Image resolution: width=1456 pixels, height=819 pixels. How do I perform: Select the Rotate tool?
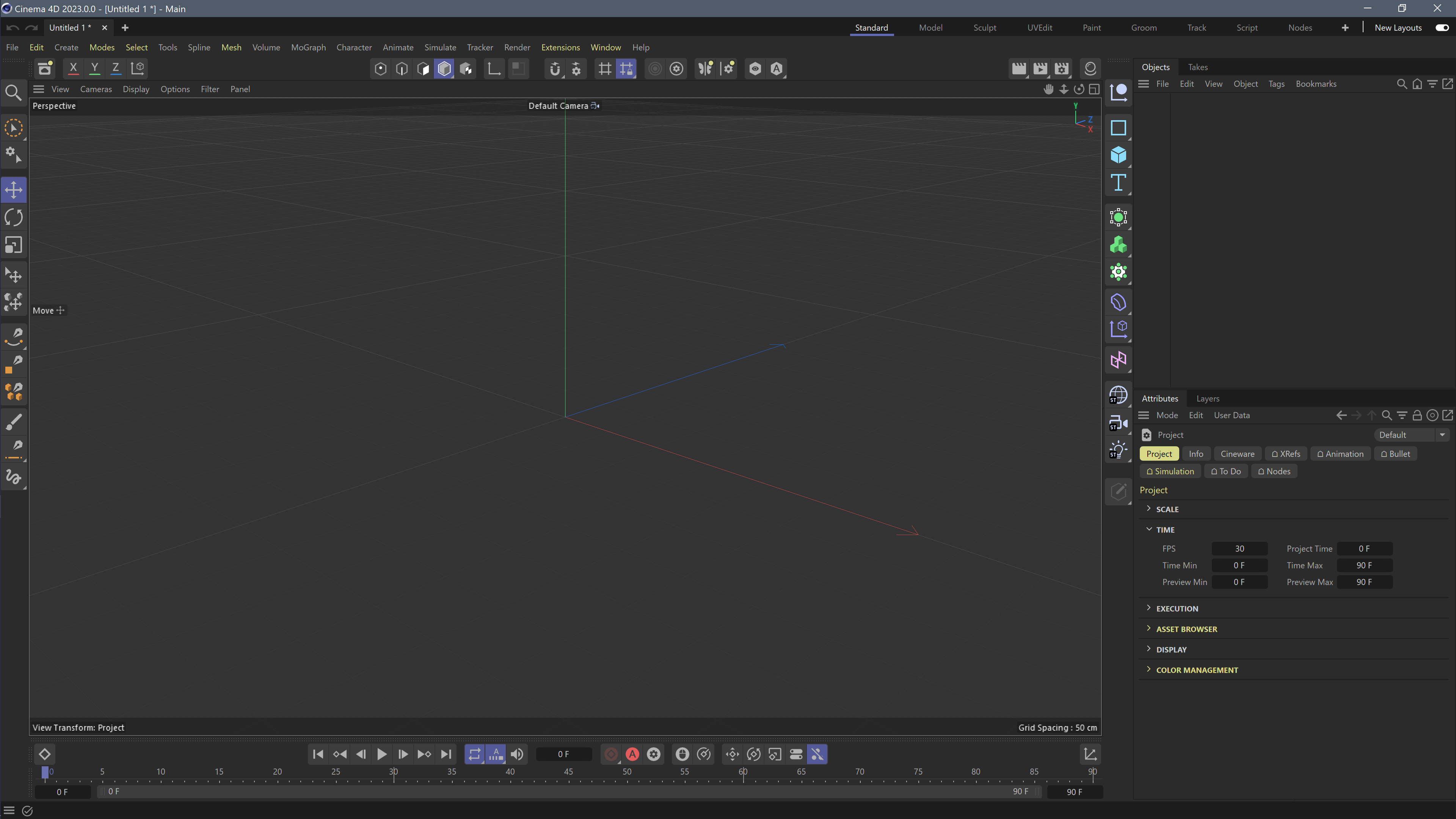pos(13,217)
